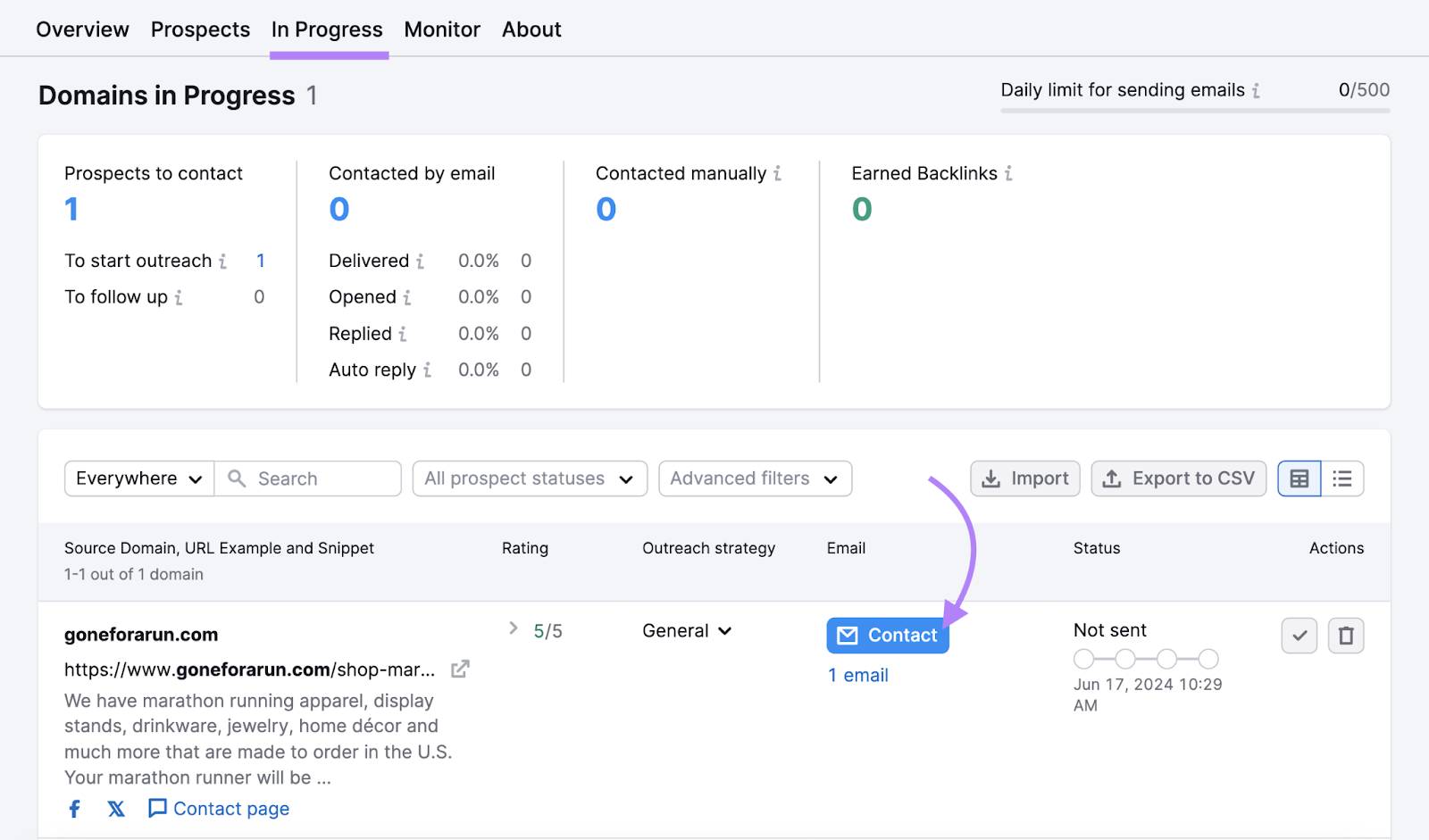Change the General outreach strategy dropdown

[686, 630]
